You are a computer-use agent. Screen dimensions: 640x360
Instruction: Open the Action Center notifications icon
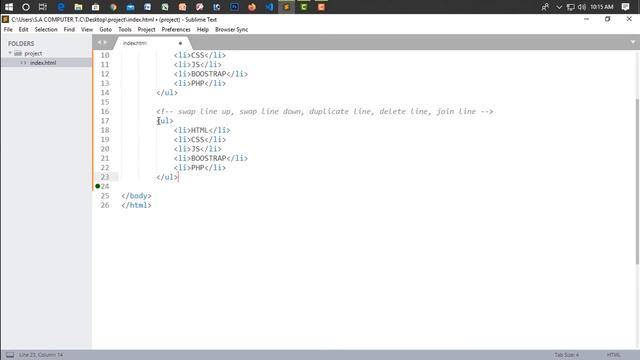pyautogui.click(x=625, y=7)
